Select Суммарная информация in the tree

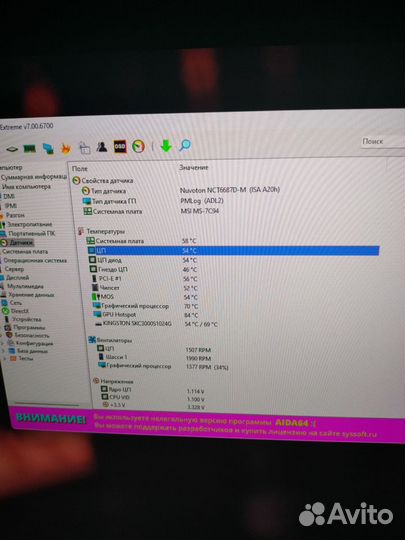coord(34,177)
